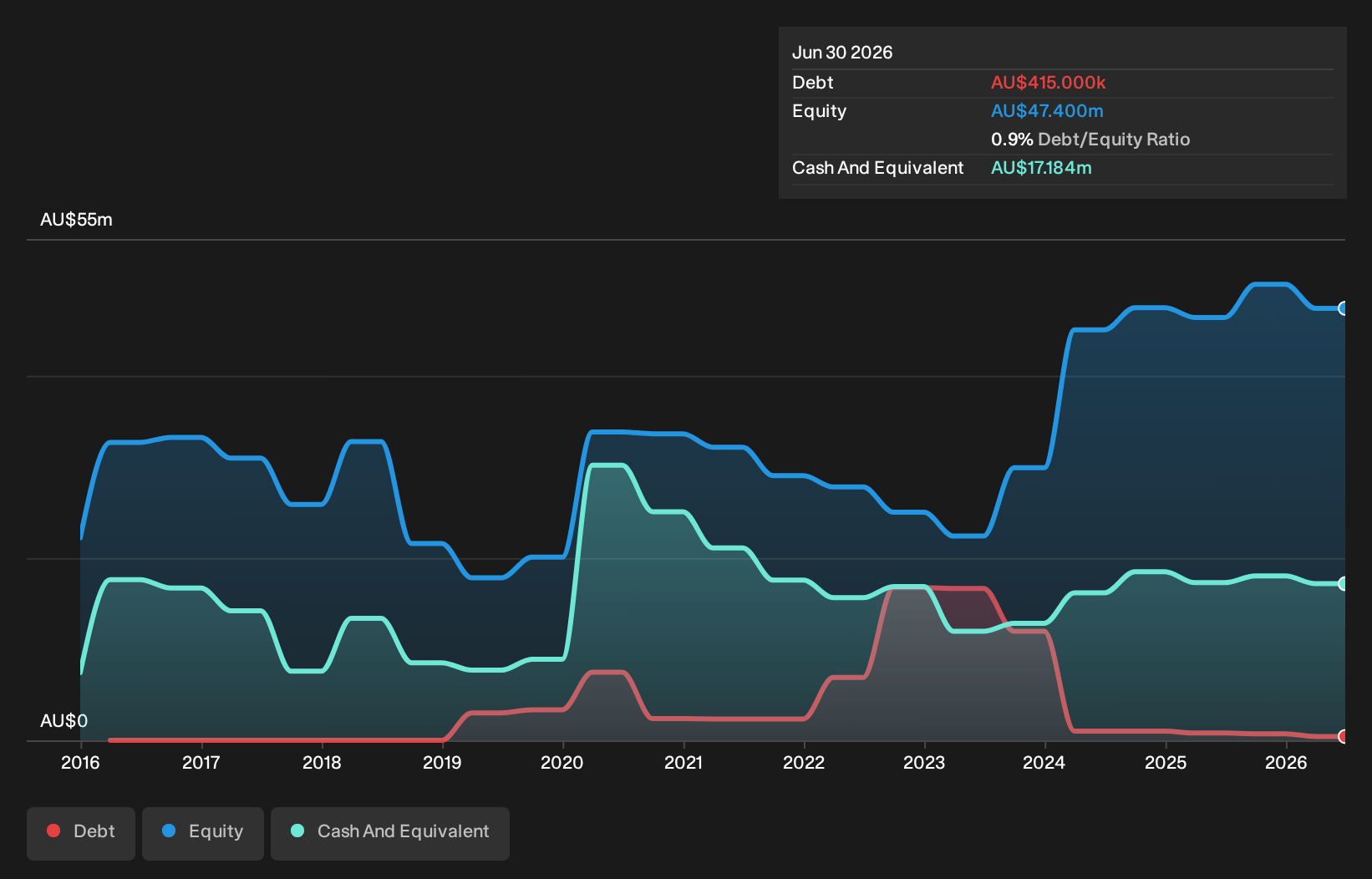Click the 2021 x-axis label
The width and height of the screenshot is (1372, 879).
[x=683, y=762]
